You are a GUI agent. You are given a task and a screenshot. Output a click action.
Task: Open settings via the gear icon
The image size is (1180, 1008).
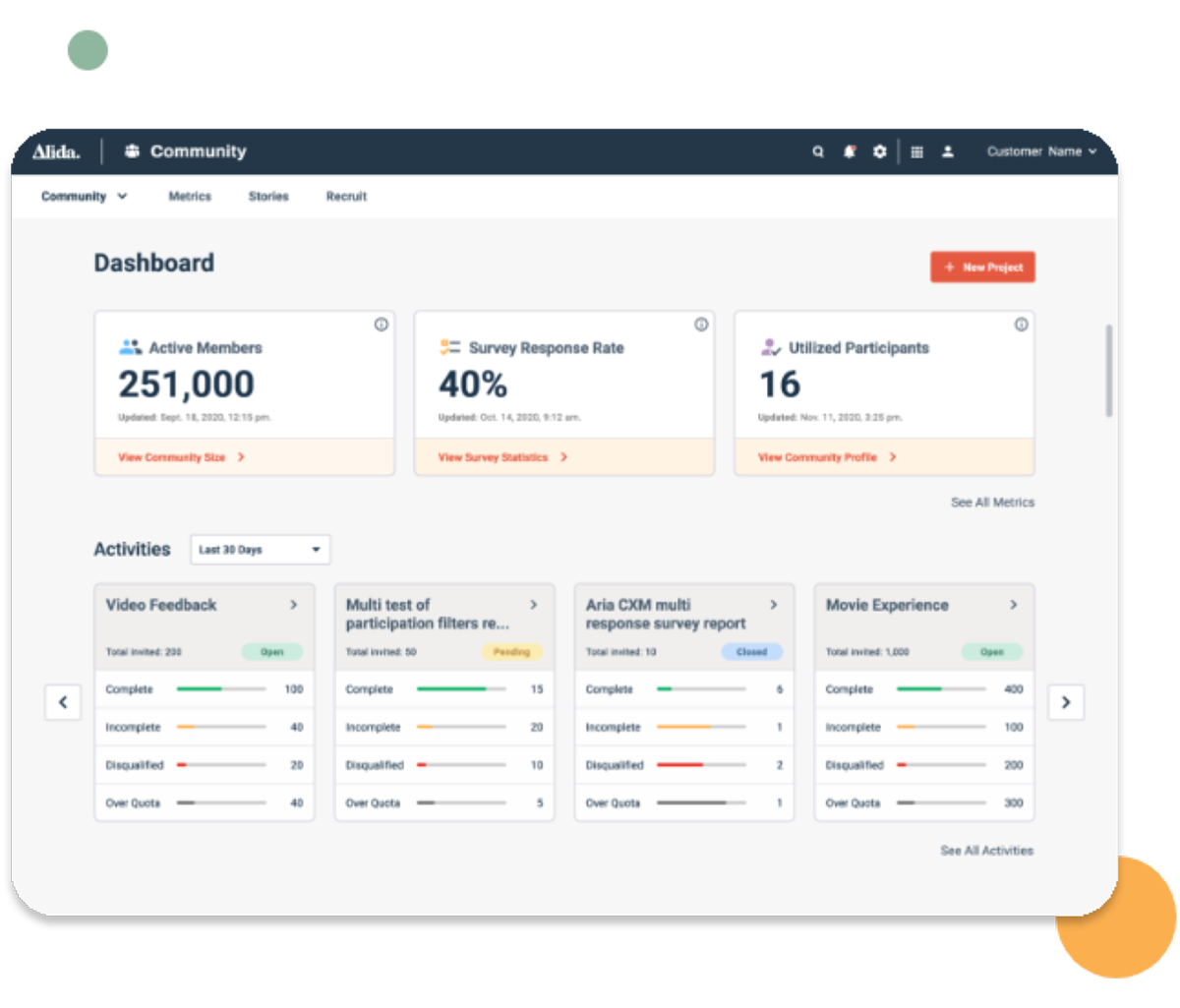(879, 151)
